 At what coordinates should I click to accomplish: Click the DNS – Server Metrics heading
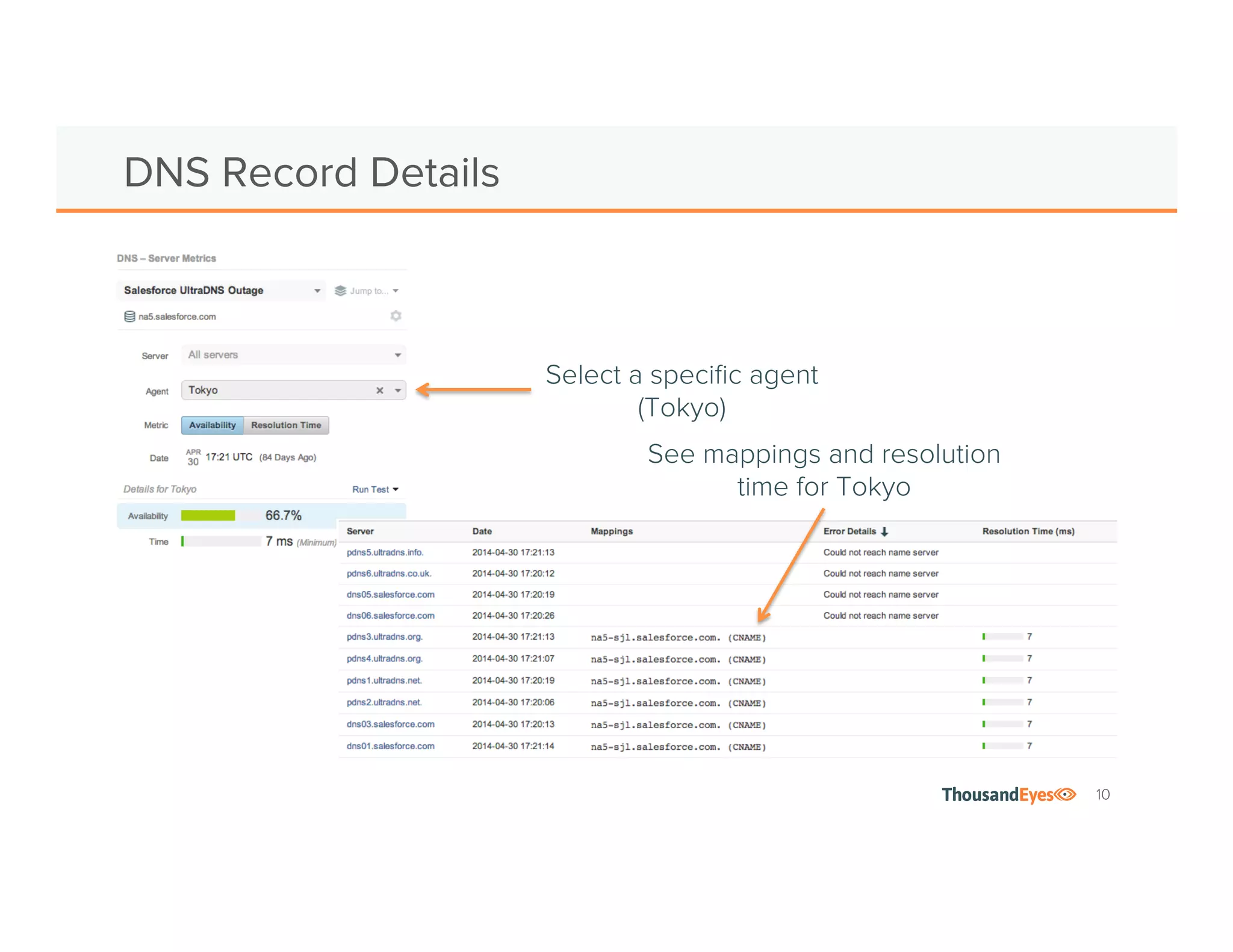[x=166, y=258]
